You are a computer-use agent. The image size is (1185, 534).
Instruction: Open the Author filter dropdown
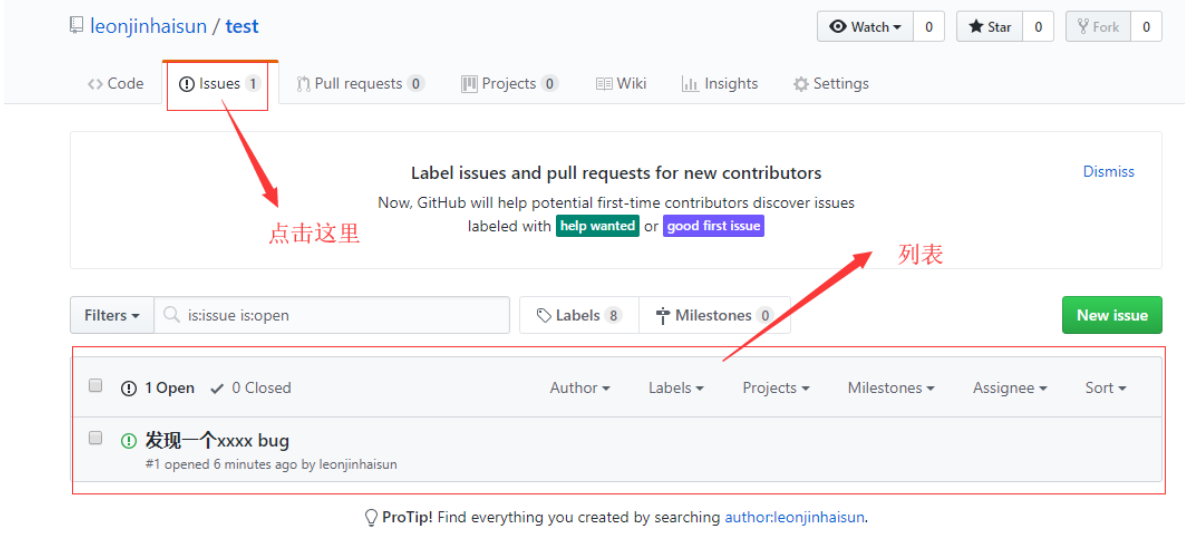[579, 388]
